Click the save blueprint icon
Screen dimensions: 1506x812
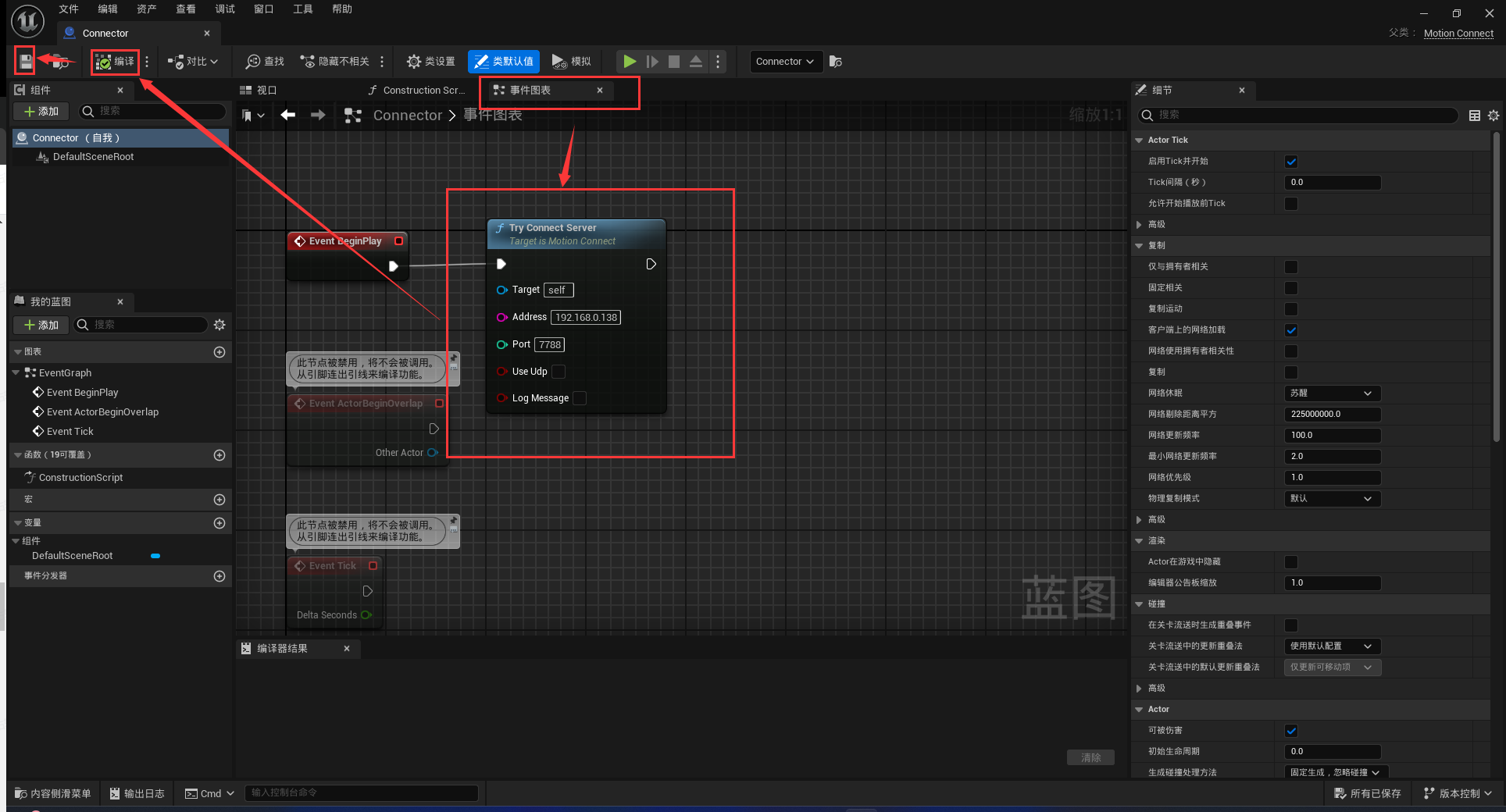point(26,61)
